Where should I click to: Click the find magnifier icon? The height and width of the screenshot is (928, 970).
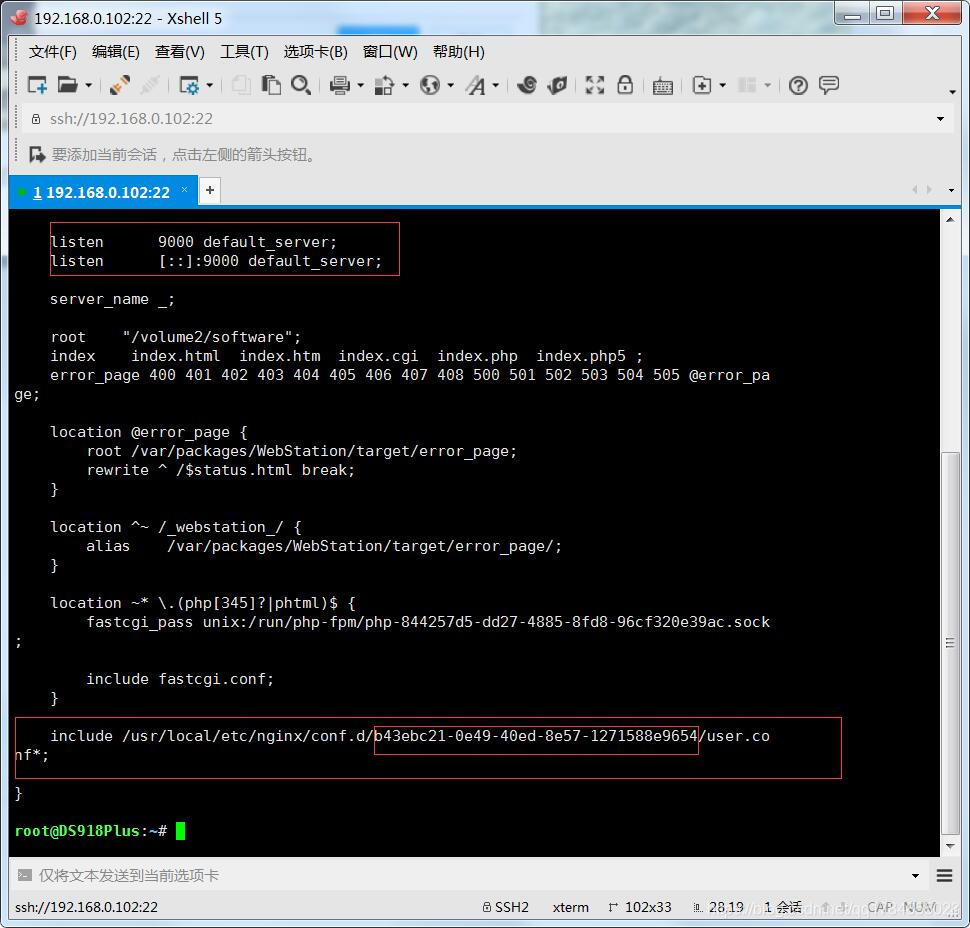(x=300, y=86)
